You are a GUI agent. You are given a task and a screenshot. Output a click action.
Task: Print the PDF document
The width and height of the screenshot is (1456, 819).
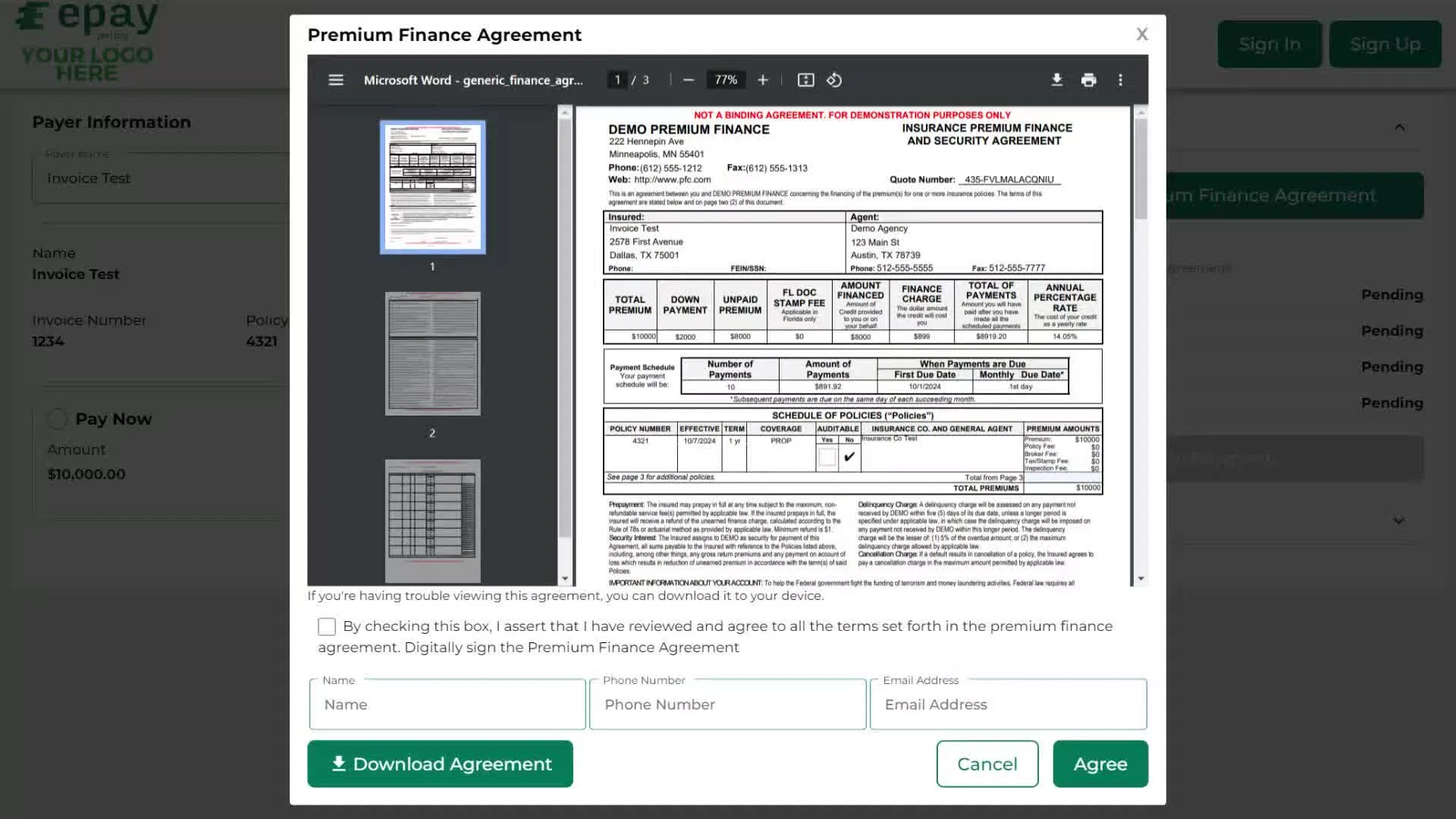pyautogui.click(x=1089, y=80)
